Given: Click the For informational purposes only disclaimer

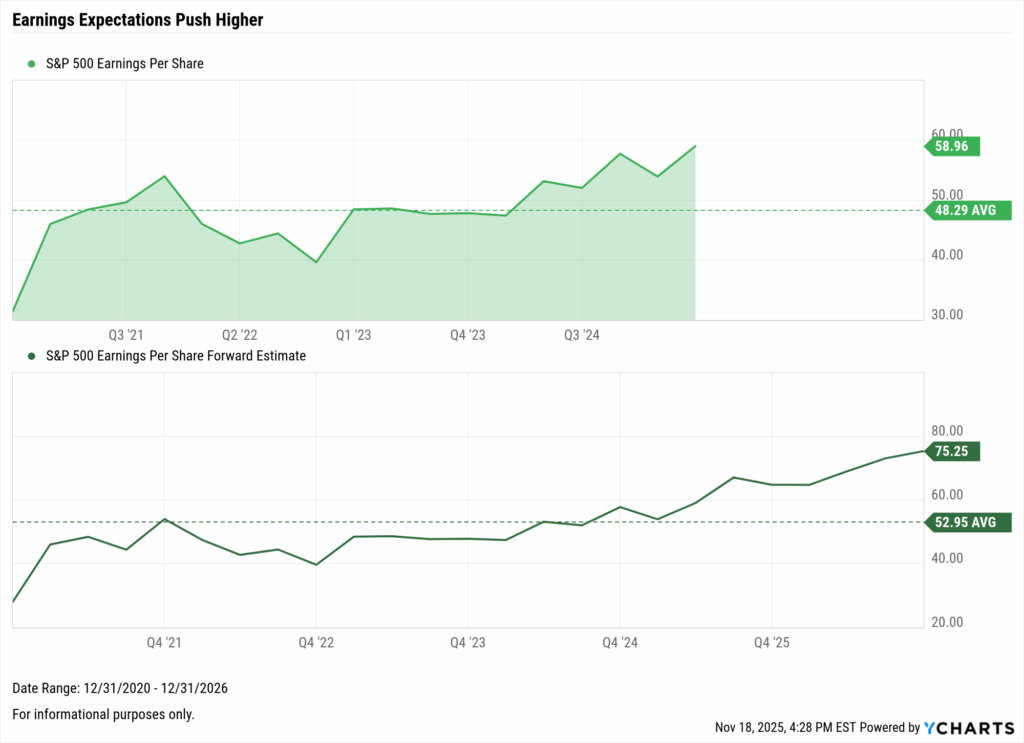Looking at the screenshot, I should [x=103, y=714].
